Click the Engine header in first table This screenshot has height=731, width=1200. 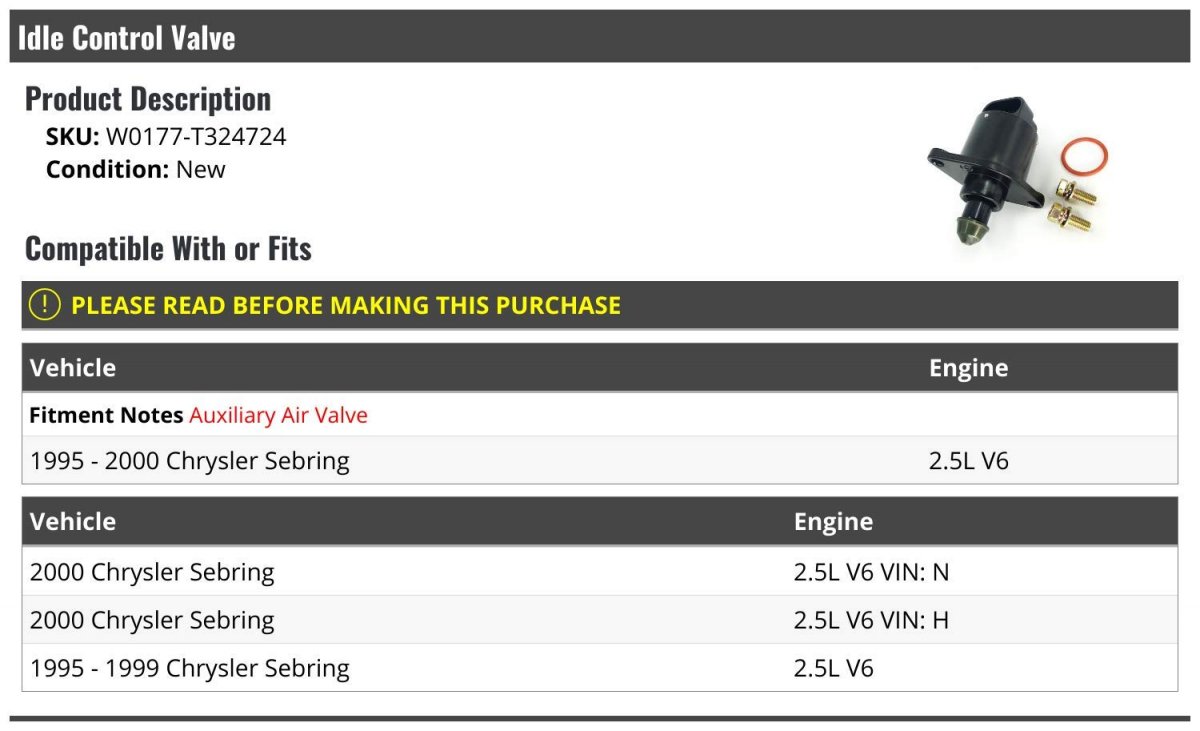point(968,367)
